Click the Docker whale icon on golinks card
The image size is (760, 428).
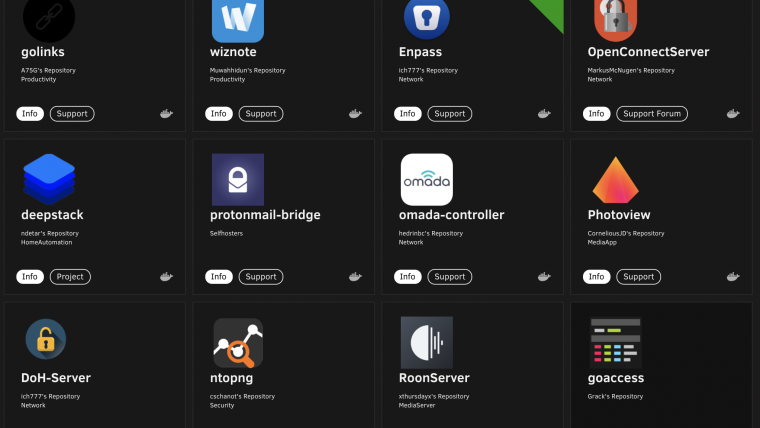pos(166,114)
